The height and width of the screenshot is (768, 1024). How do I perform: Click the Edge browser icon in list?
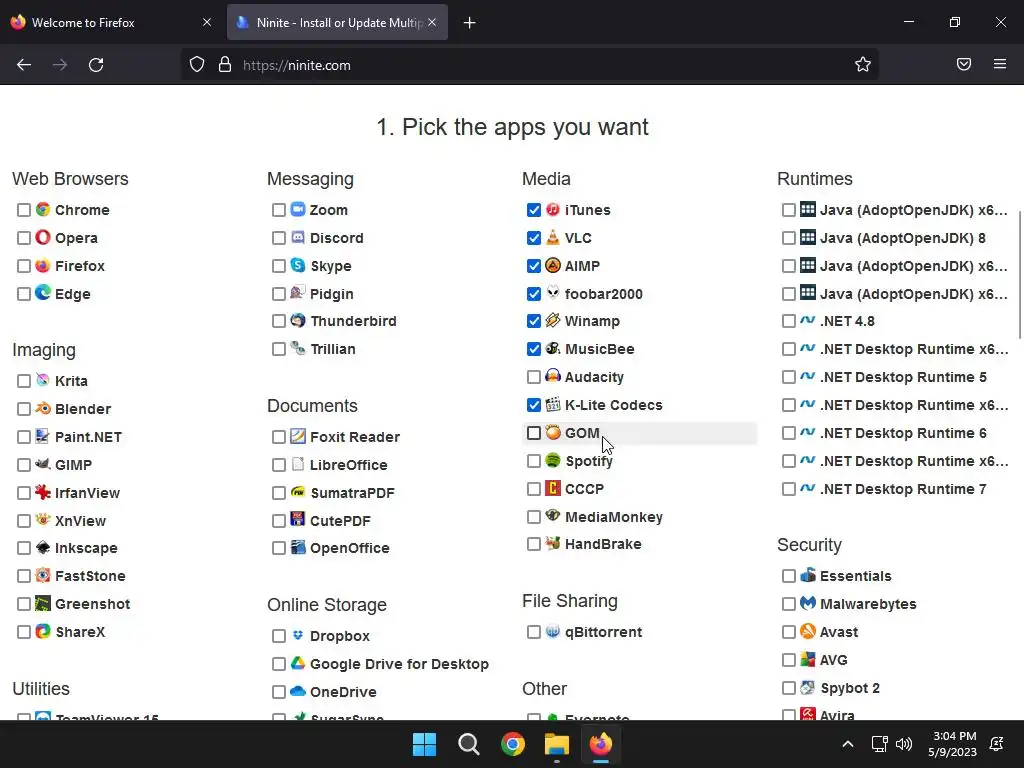tap(43, 293)
